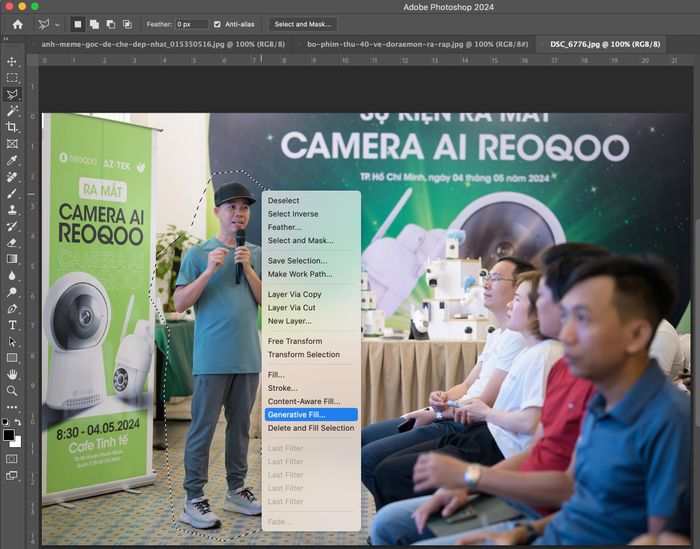Screen dimensions: 700x549
Task: Toggle Quick Mask mode
Action: coord(12,459)
